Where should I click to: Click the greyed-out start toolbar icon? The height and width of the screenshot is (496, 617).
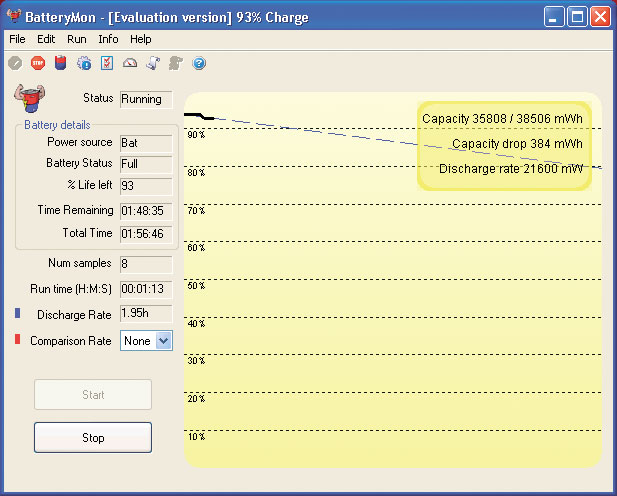pyautogui.click(x=15, y=63)
